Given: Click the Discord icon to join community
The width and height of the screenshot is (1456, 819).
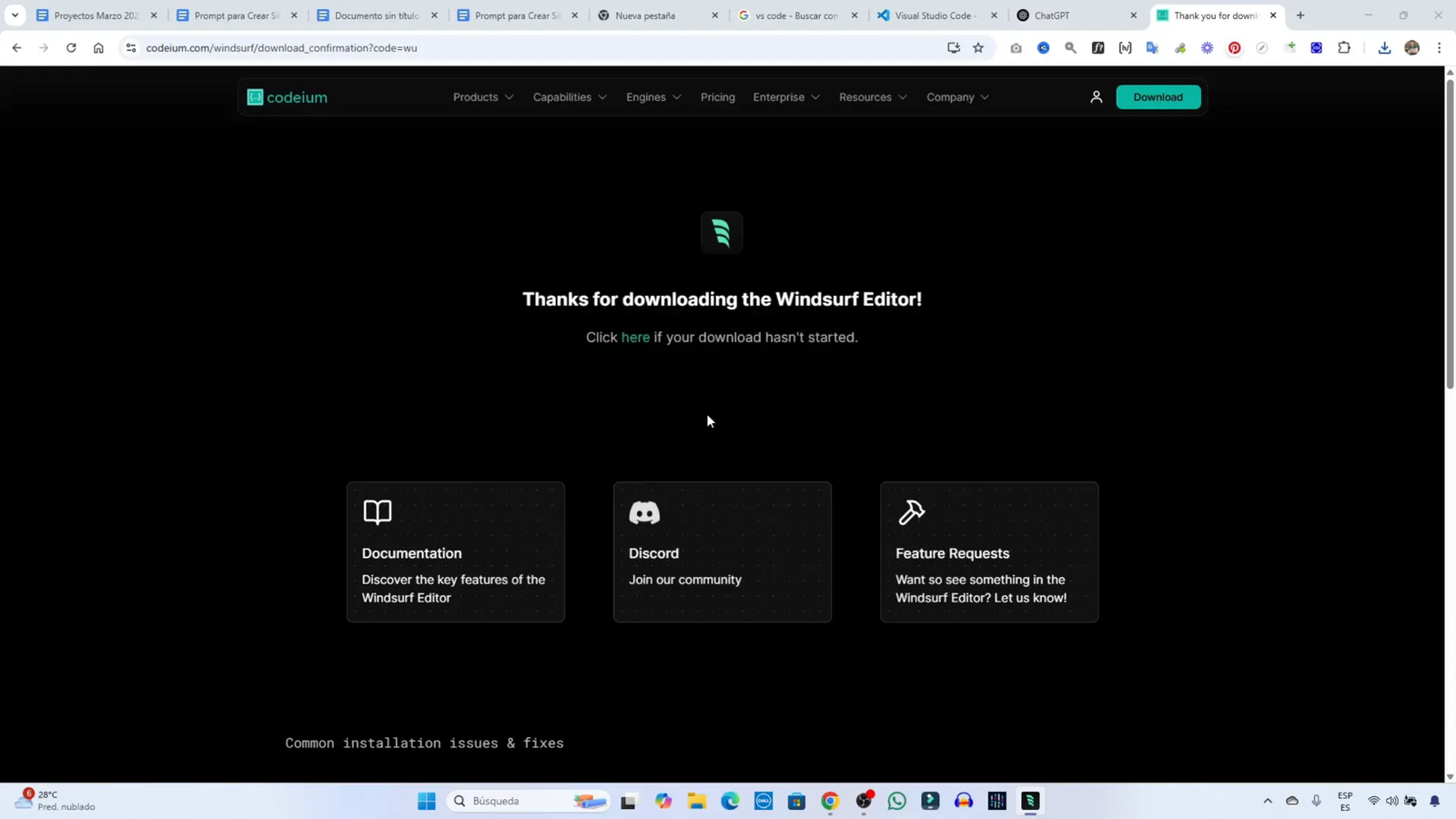Looking at the screenshot, I should point(644,513).
